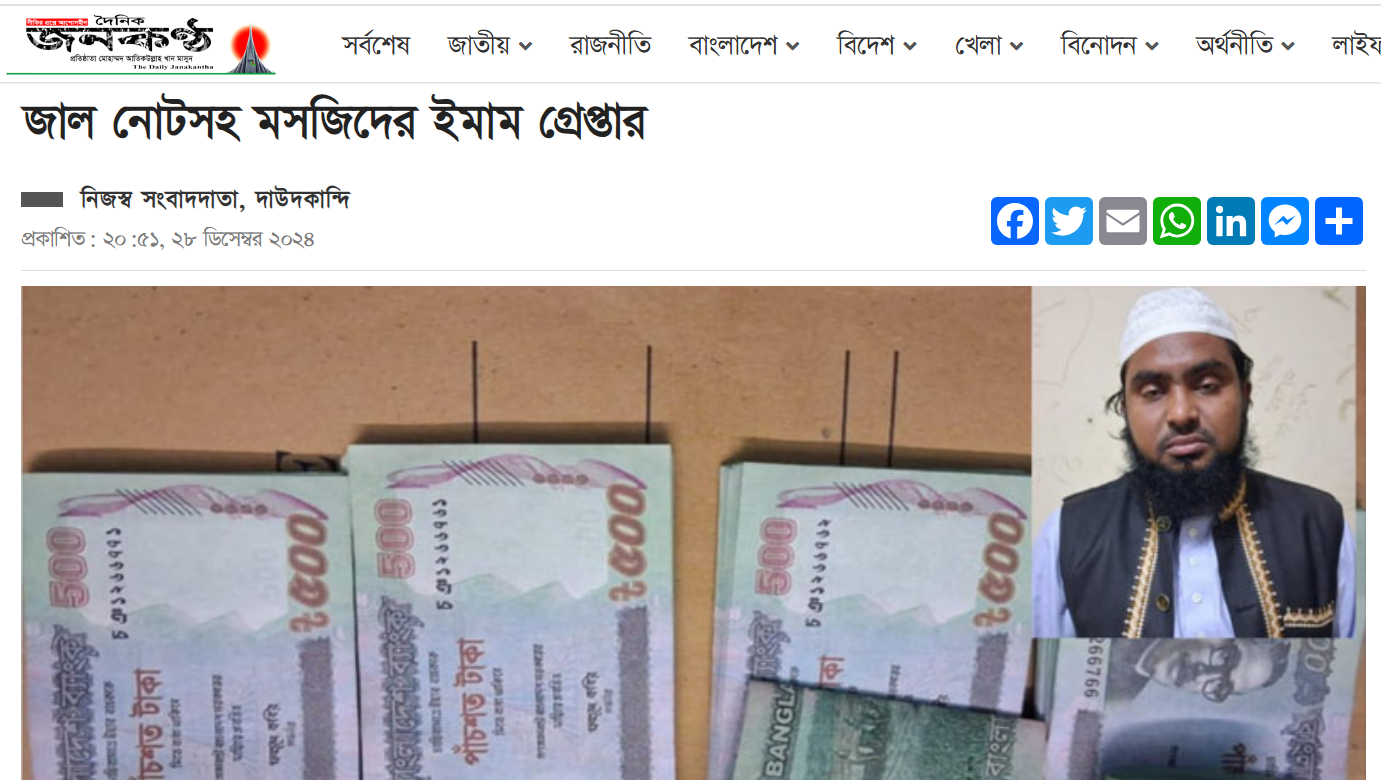
Task: Open the খেলা dropdown menu
Action: click(x=989, y=45)
